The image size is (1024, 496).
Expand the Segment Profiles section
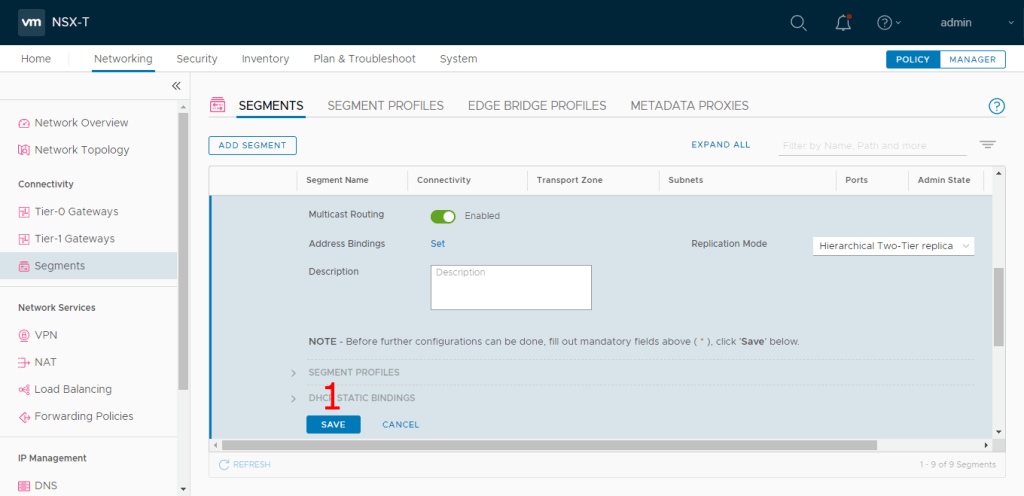(x=294, y=373)
